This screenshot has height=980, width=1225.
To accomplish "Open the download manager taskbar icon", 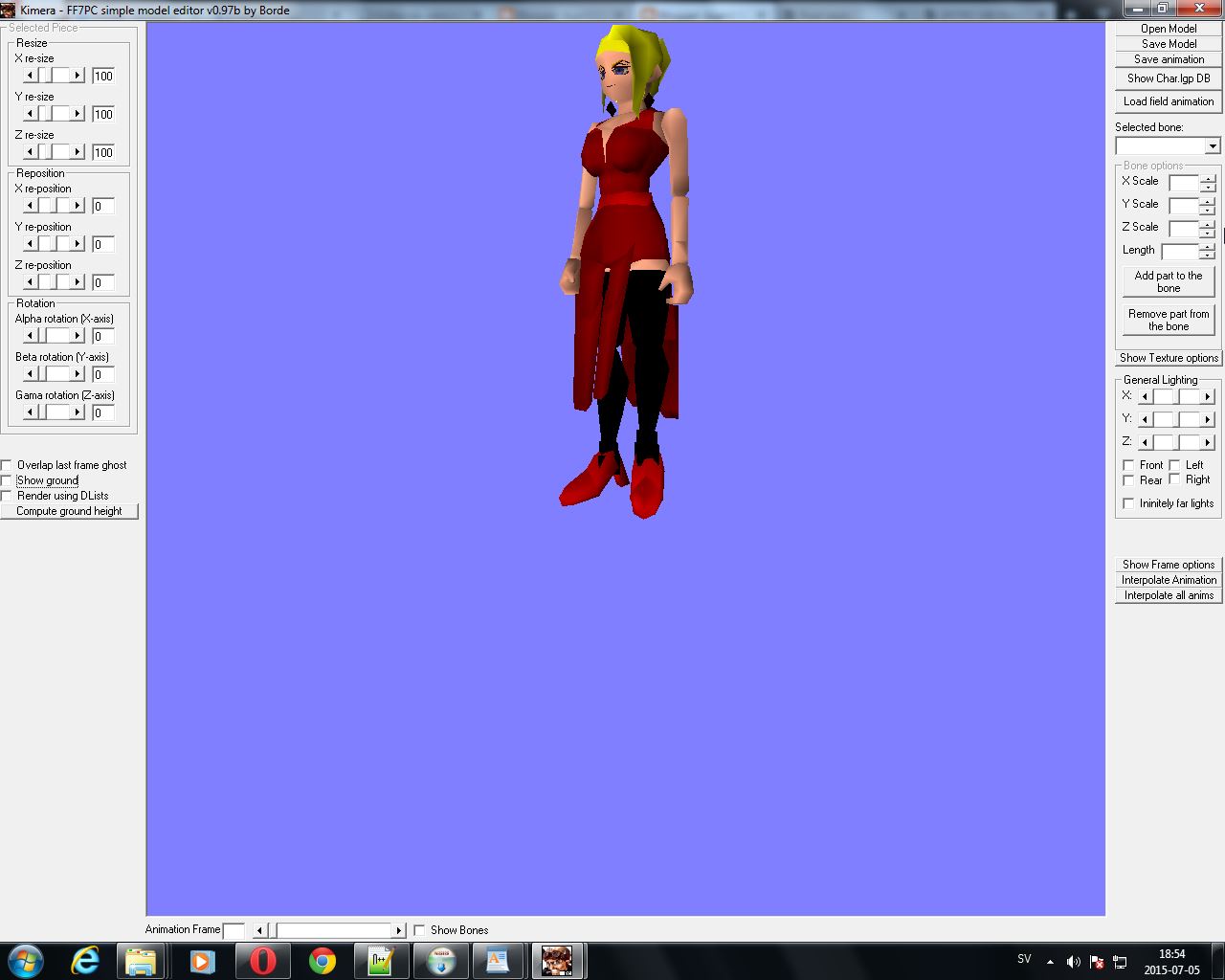I will click(x=439, y=960).
